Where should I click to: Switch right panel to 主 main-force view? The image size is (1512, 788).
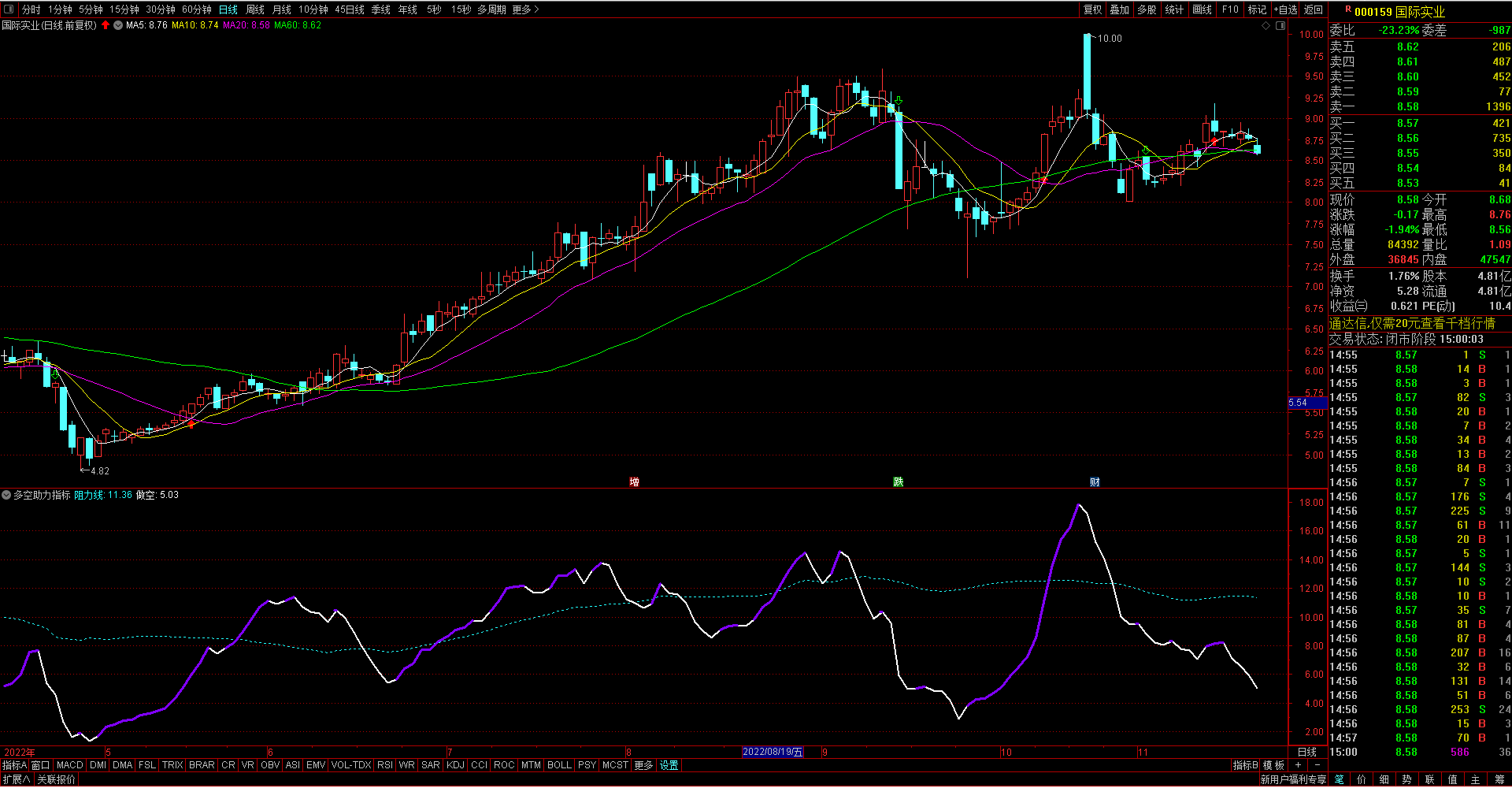1476,779
